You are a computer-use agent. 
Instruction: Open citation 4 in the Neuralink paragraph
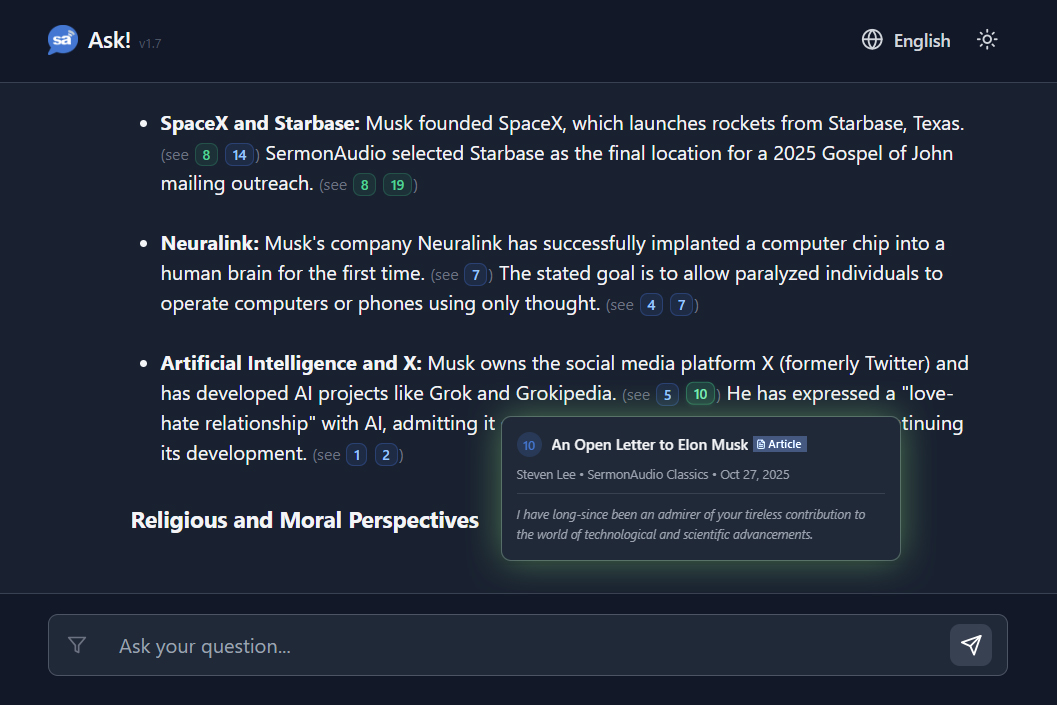click(x=651, y=305)
